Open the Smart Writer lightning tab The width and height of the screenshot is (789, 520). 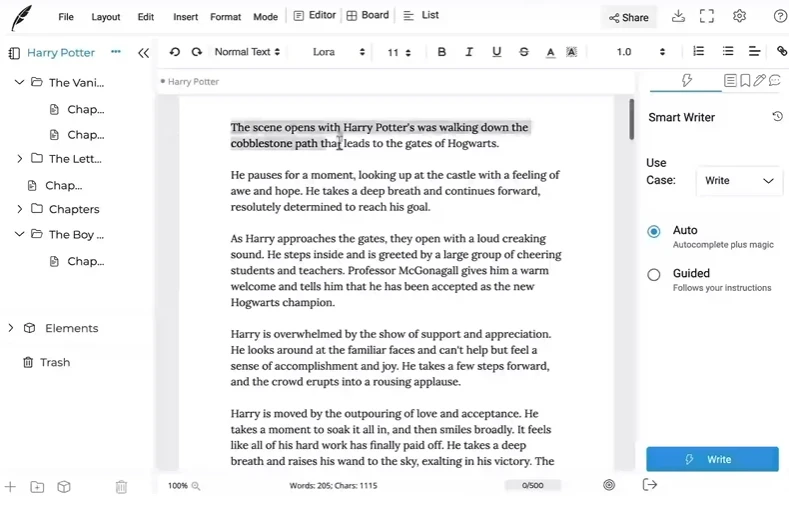point(686,81)
